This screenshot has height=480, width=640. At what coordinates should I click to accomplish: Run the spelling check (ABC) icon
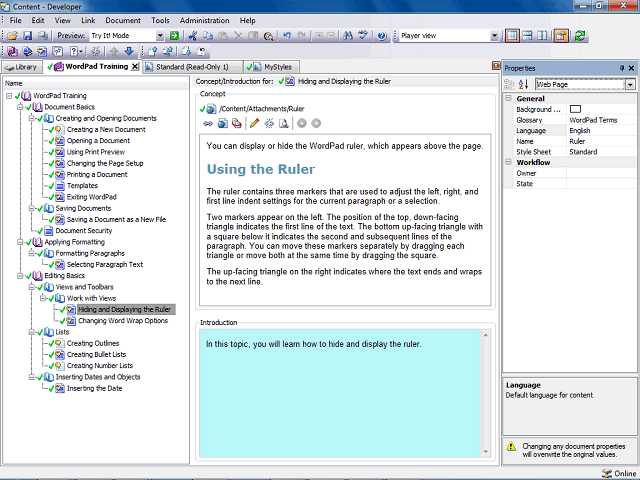pyautogui.click(x=363, y=36)
